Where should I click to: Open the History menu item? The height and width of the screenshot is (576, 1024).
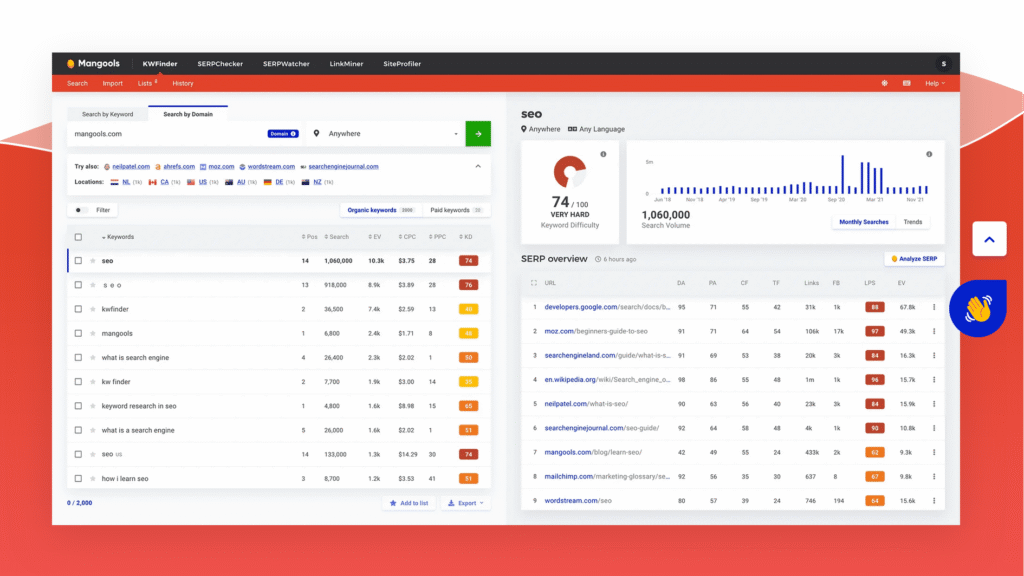pyautogui.click(x=183, y=84)
